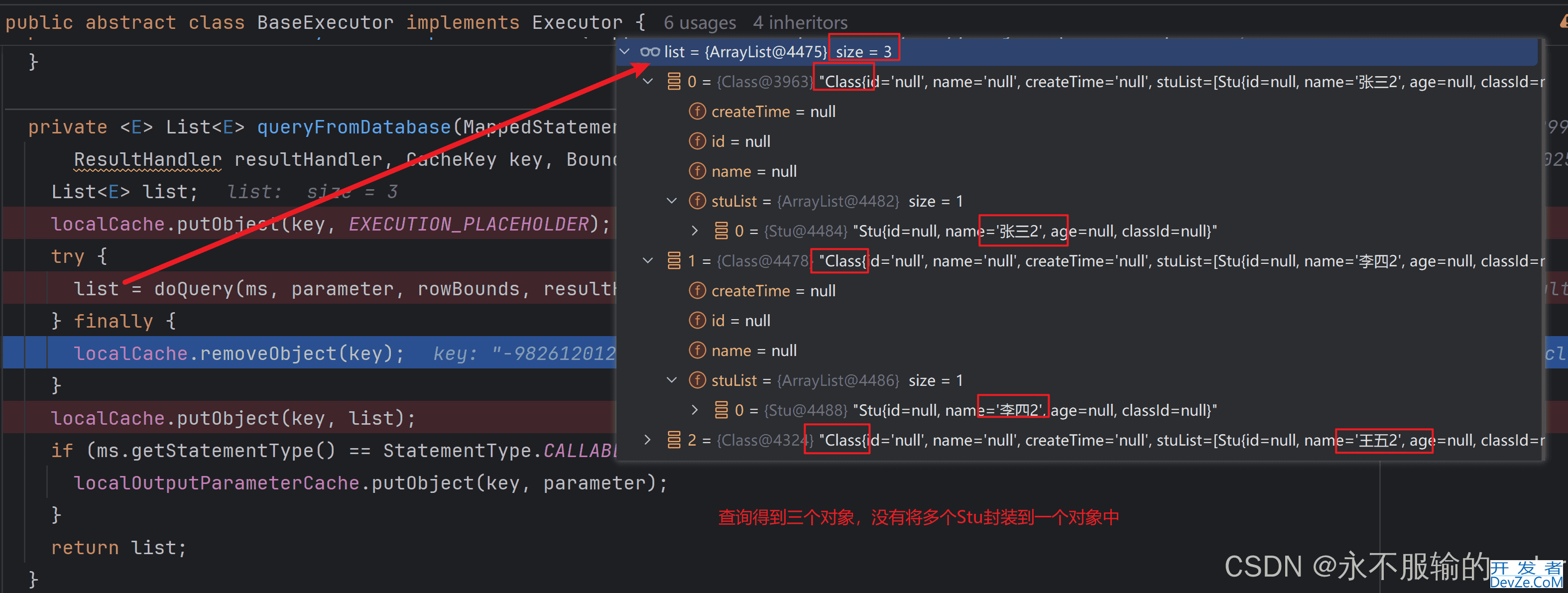Image resolution: width=1568 pixels, height=593 pixels.
Task: Click the localCache.putObject(key, list) line
Action: click(233, 418)
